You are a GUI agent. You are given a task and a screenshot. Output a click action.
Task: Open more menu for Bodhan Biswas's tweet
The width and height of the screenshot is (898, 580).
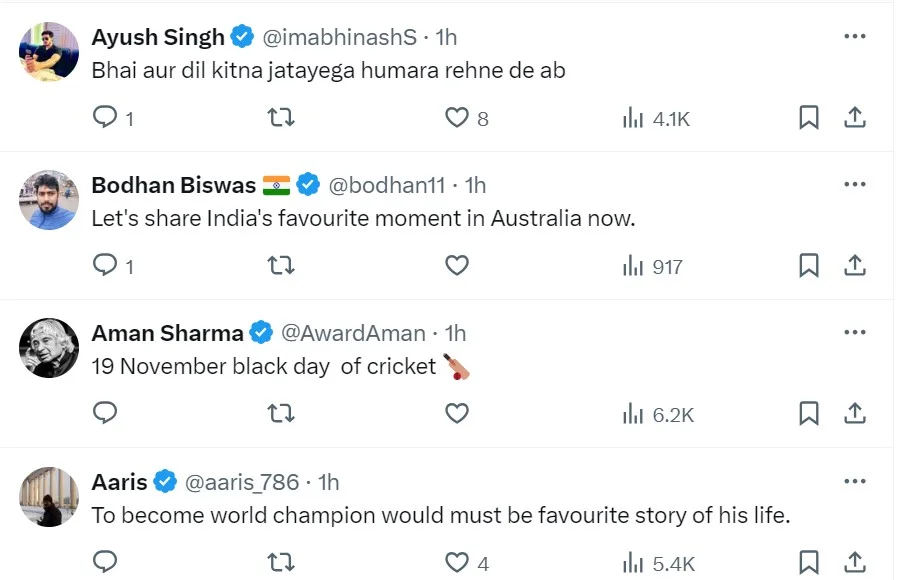(x=854, y=185)
